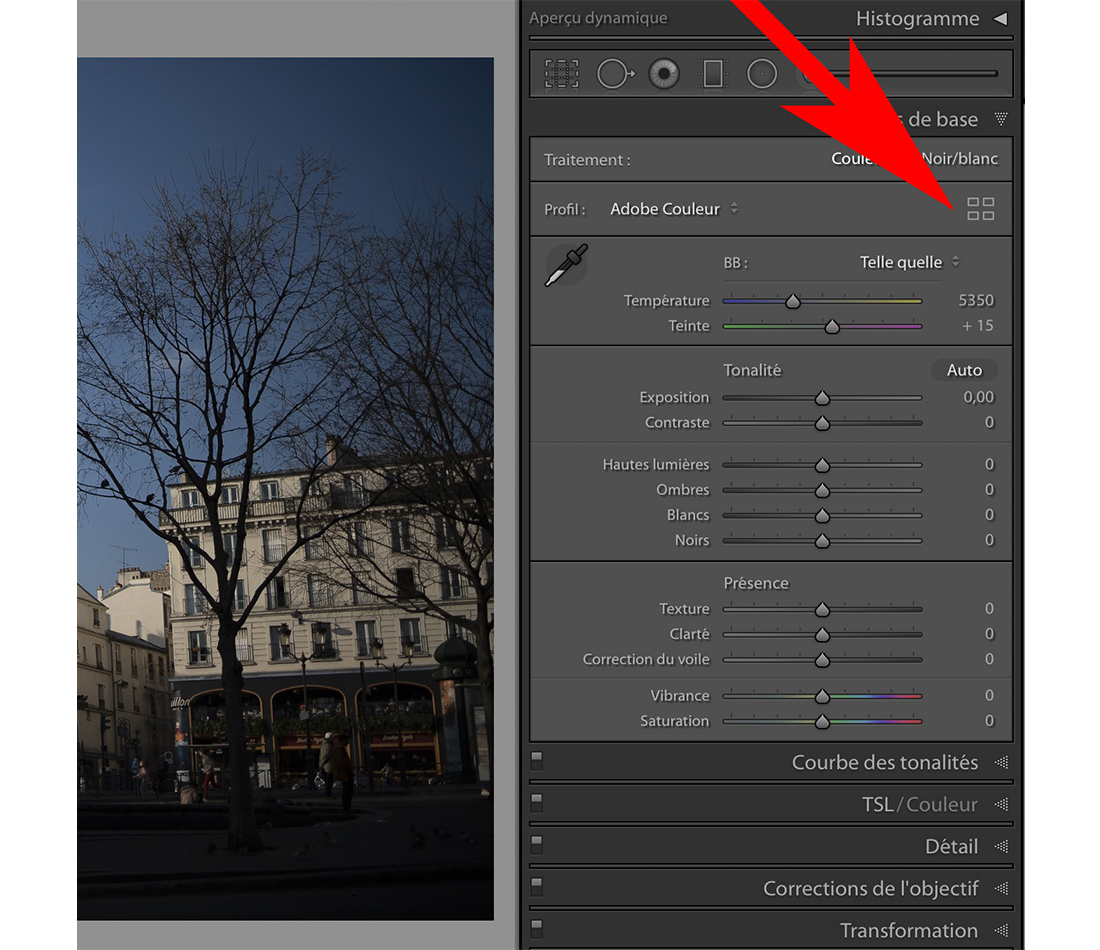The width and height of the screenshot is (1100, 950).
Task: Expand the Transformation panel
Action: 1000,930
